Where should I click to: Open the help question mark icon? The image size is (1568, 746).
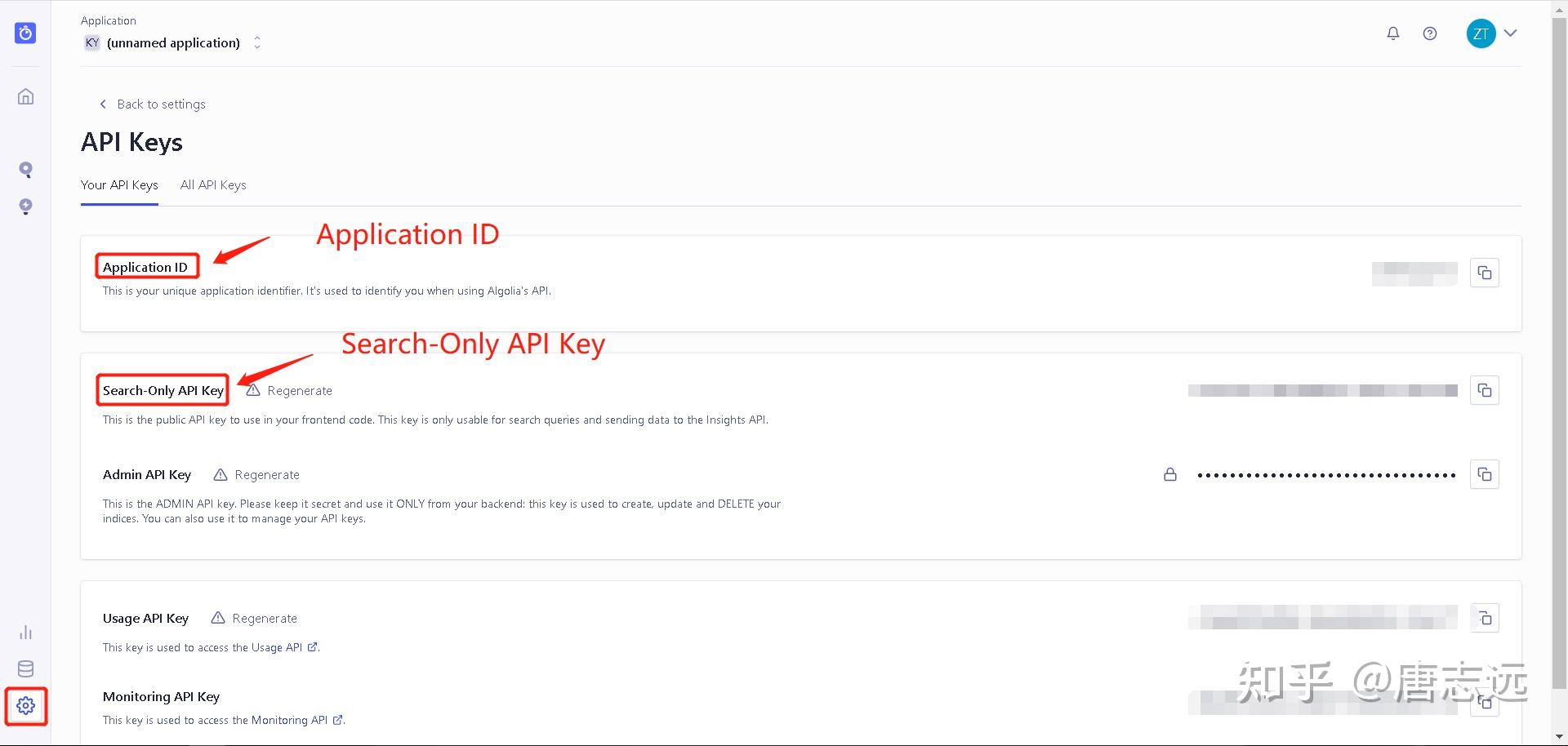click(x=1430, y=33)
